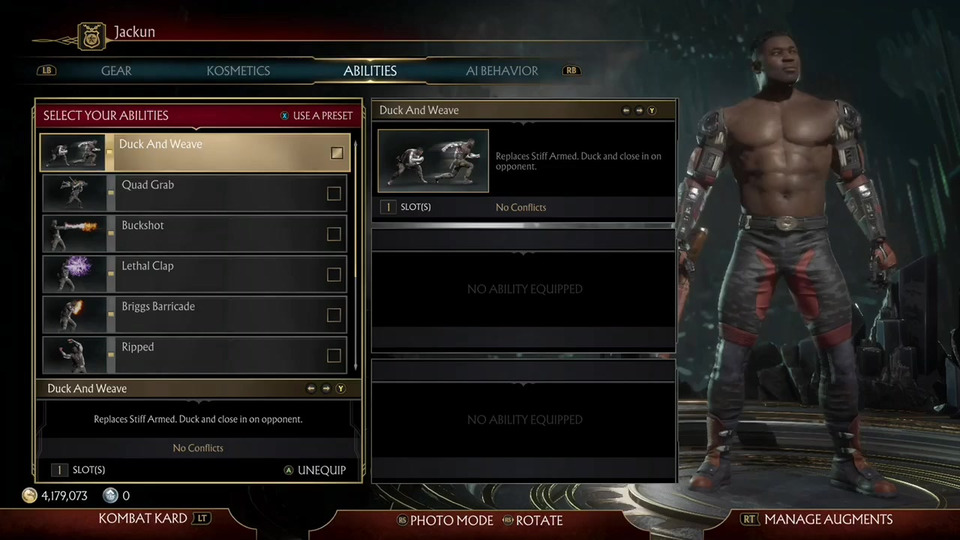Screen dimensions: 960x540
Task: Click the gold koin currency icon
Action: (29, 495)
